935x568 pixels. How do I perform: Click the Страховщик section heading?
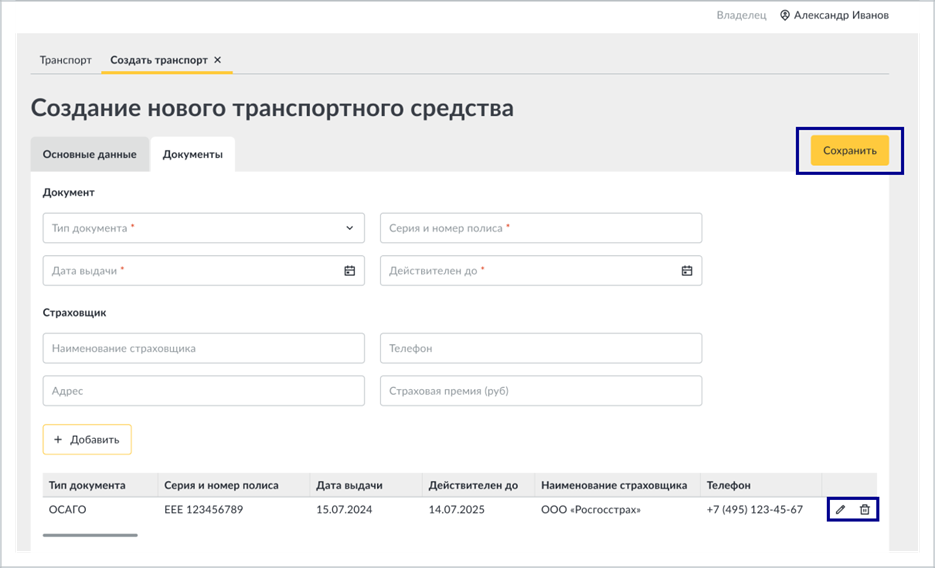point(75,312)
